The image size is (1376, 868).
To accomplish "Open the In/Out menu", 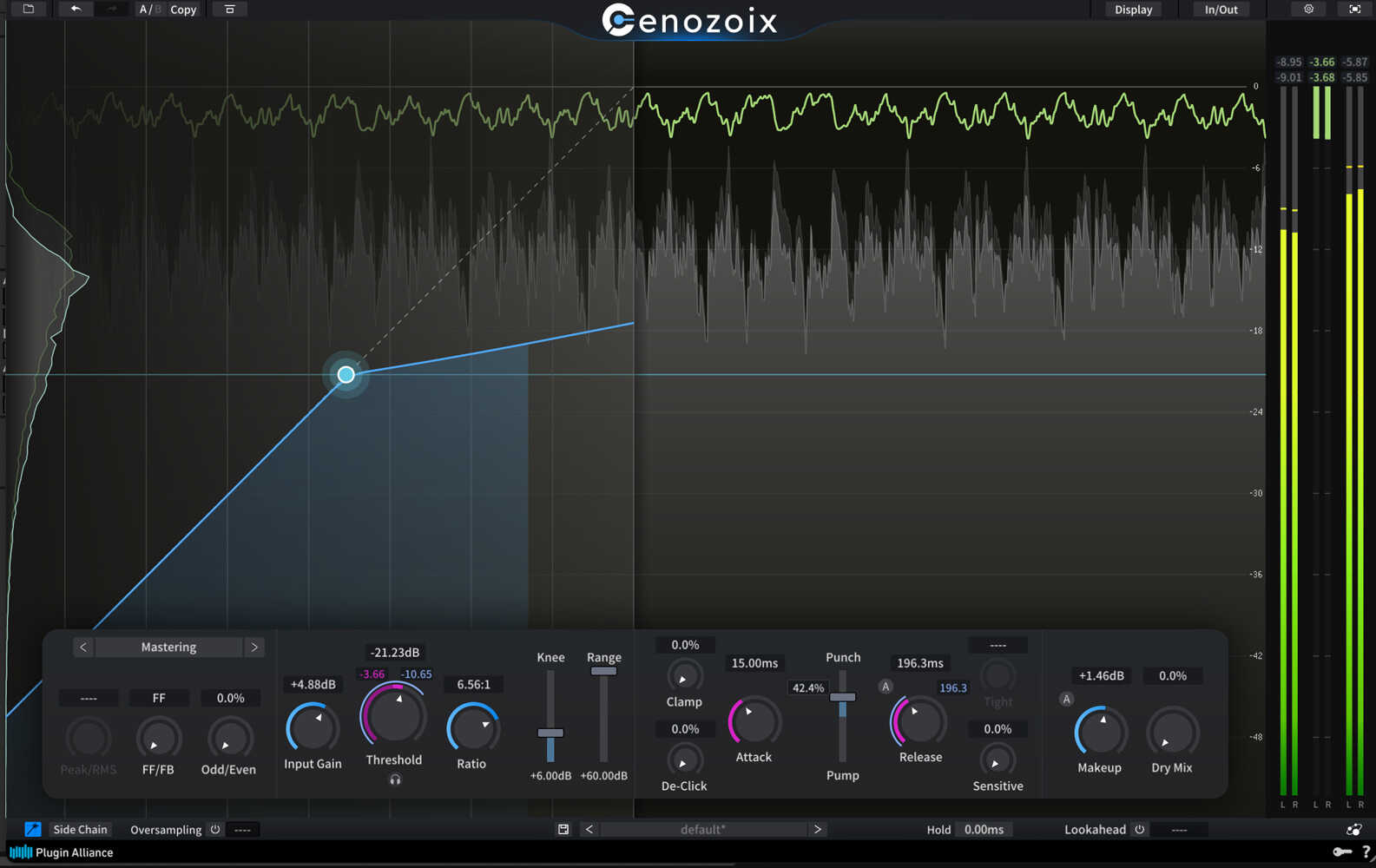I will pos(1221,10).
